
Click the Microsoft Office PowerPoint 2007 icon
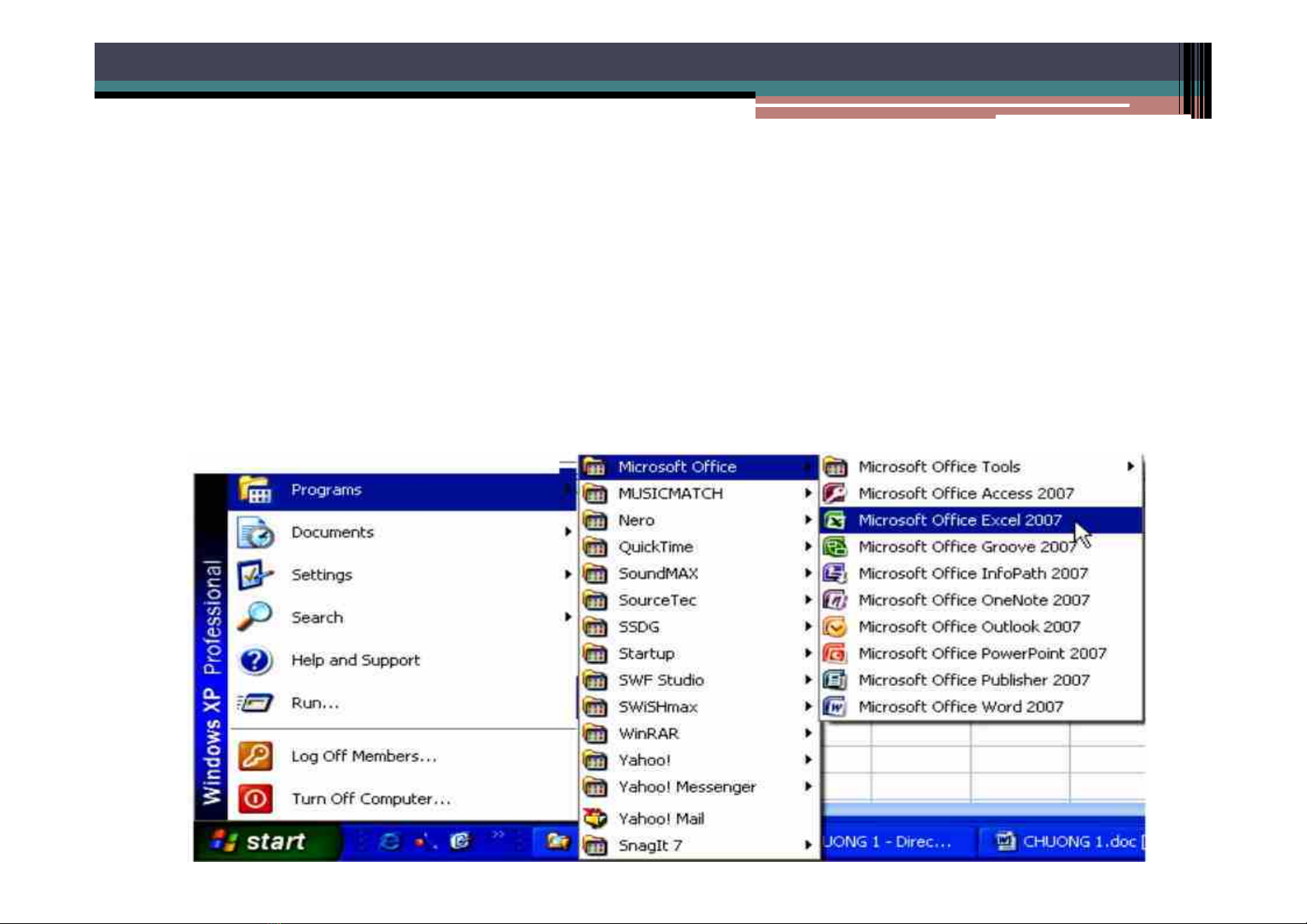coord(835,653)
